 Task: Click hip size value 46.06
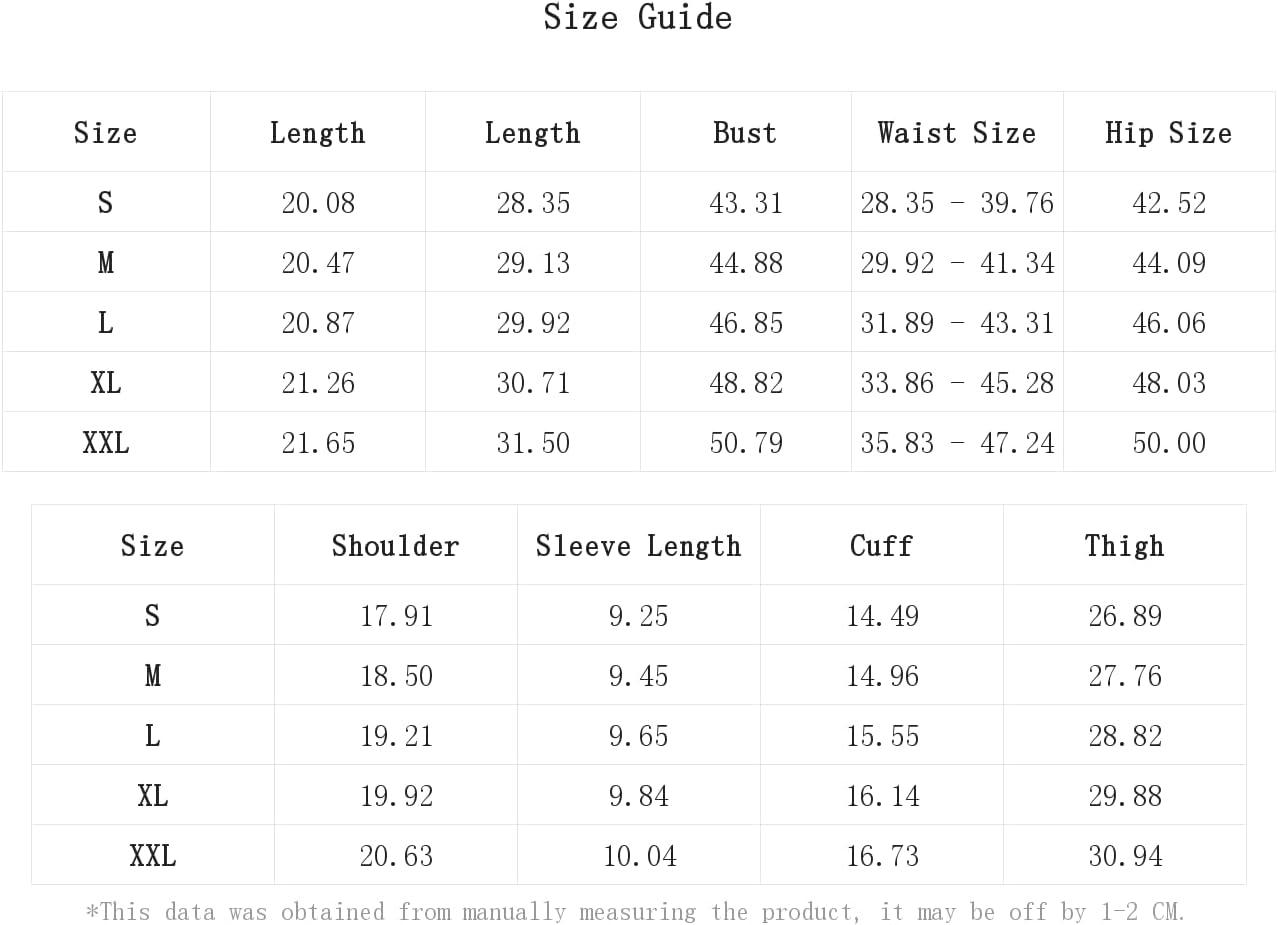pos(1169,323)
